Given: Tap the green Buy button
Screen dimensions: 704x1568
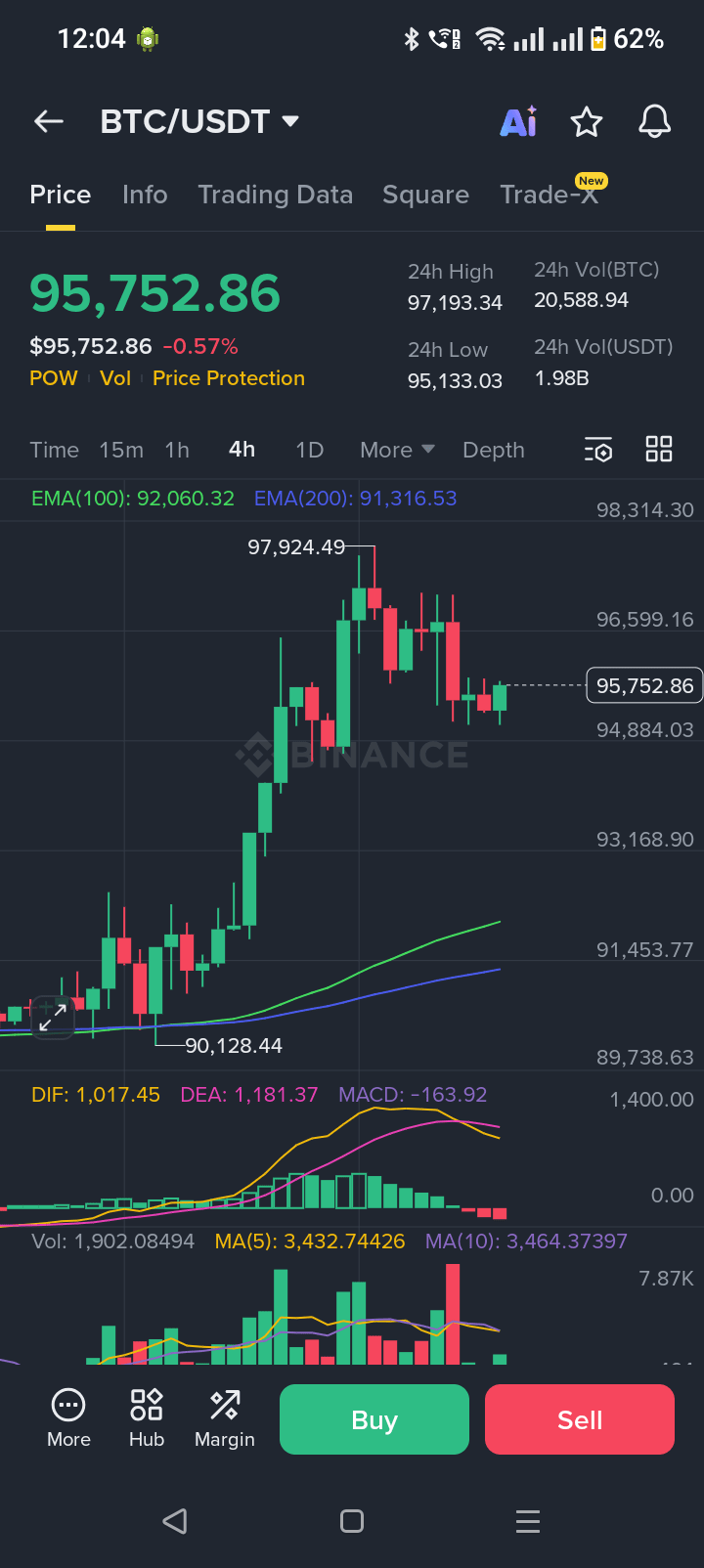Looking at the screenshot, I should tap(374, 1419).
